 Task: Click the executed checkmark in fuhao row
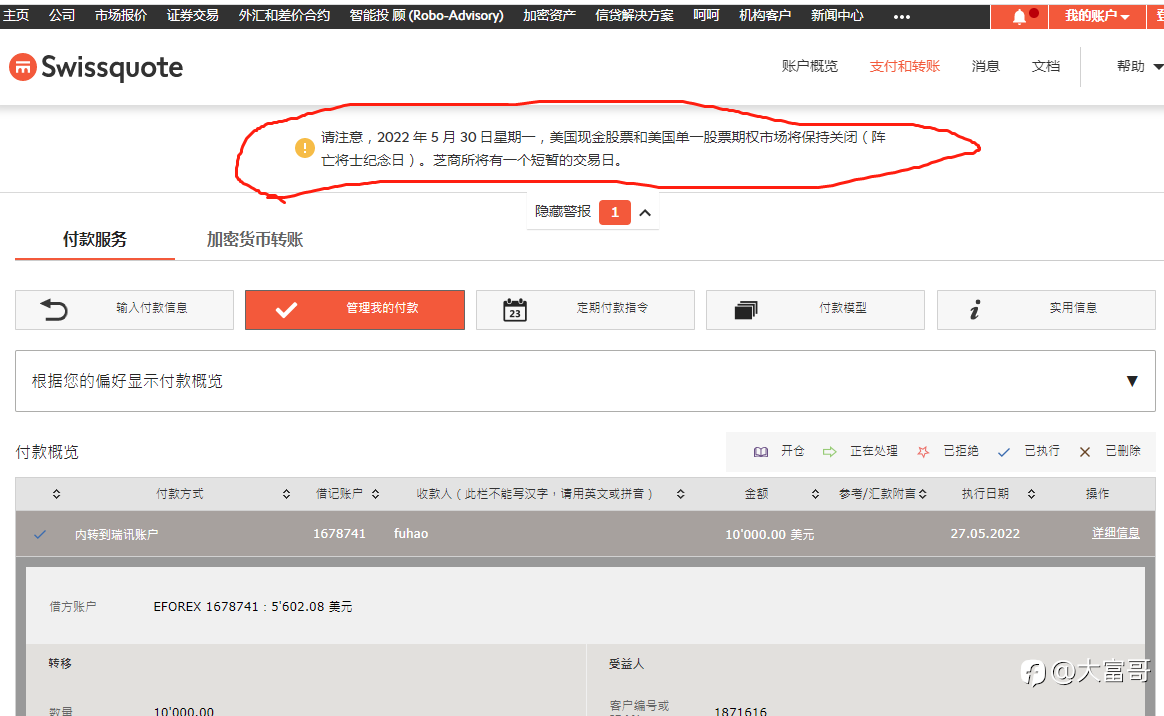40,534
